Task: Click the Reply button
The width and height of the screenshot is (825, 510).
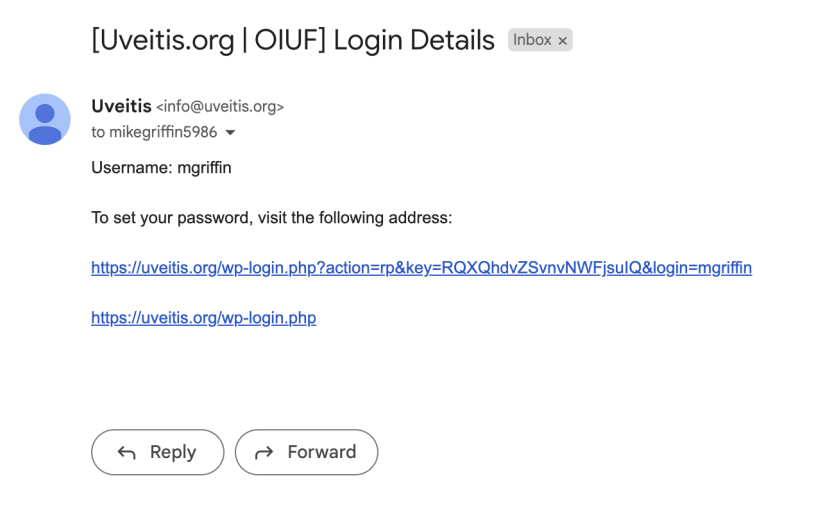Action: pyautogui.click(x=158, y=452)
